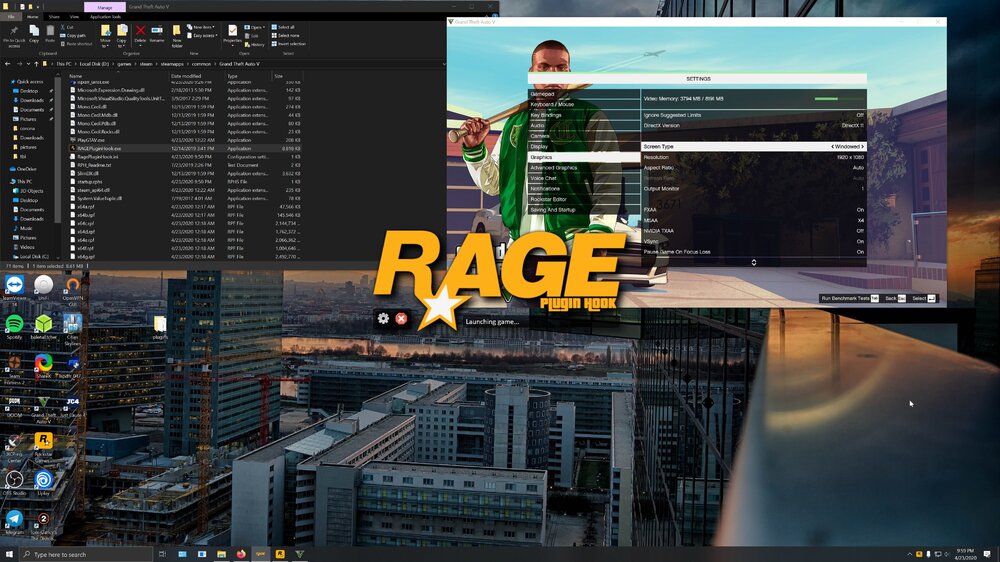Open RAGE Plugin Hook settings gear
1000x562 pixels.
point(383,318)
